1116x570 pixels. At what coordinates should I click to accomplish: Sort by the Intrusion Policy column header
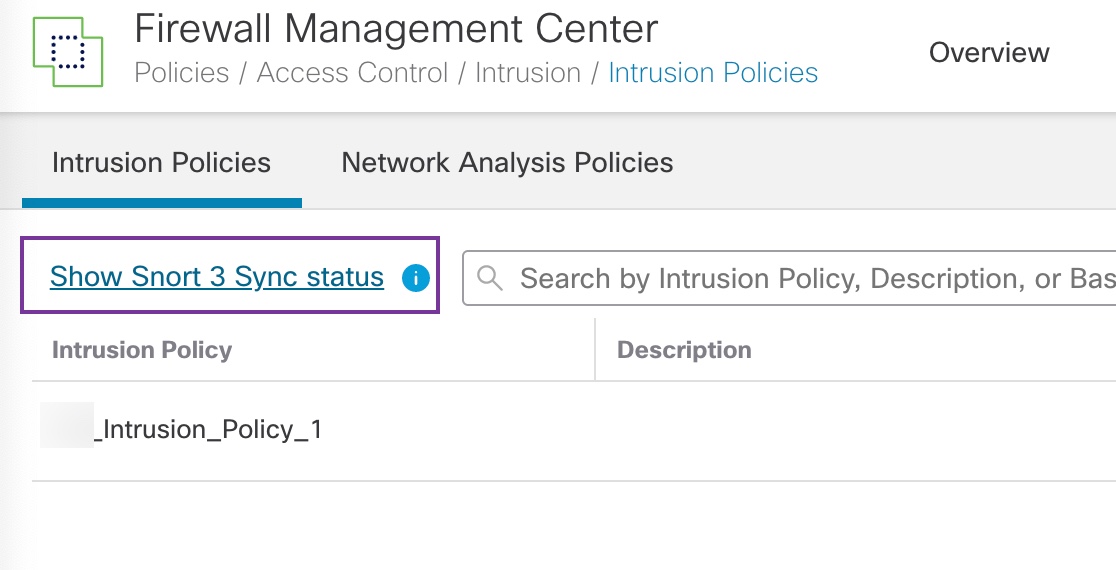[142, 350]
